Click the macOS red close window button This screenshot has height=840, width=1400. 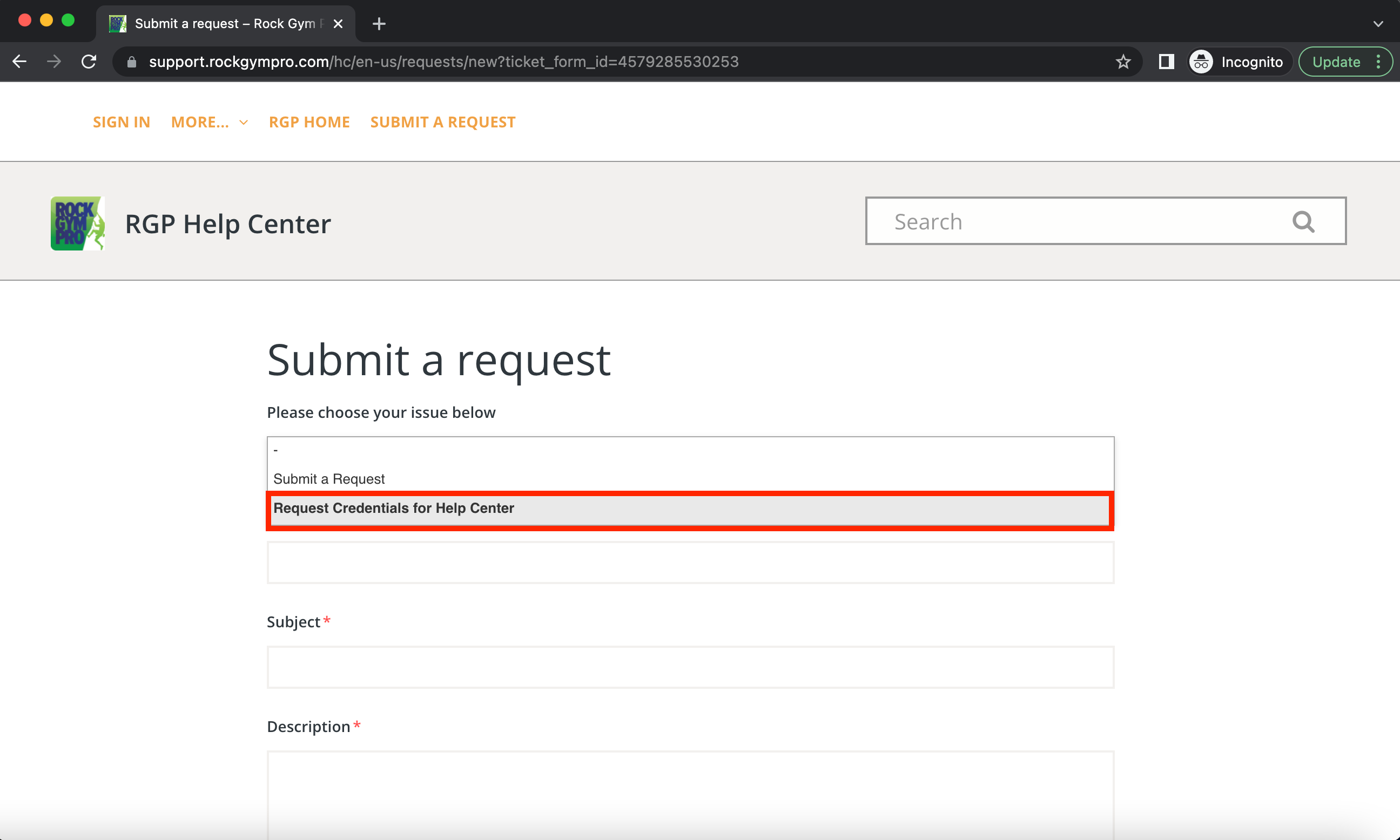tap(25, 21)
